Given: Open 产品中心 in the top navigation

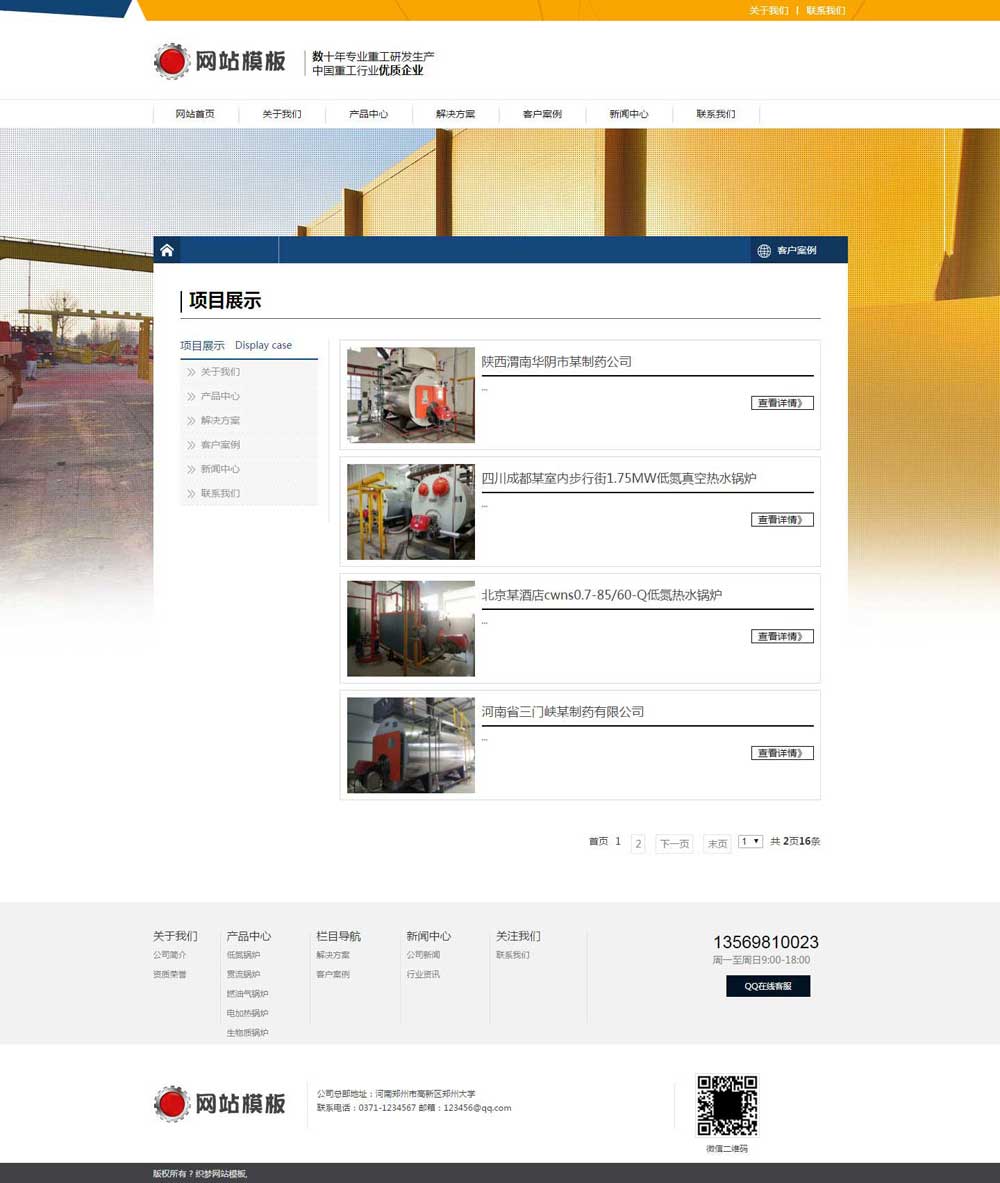Looking at the screenshot, I should pos(368,114).
